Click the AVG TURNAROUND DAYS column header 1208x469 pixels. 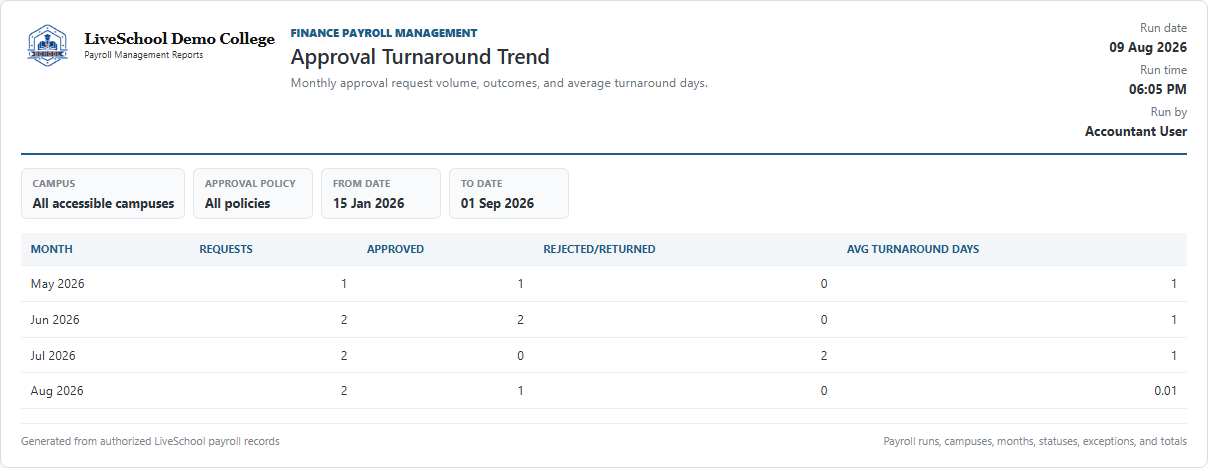(913, 249)
